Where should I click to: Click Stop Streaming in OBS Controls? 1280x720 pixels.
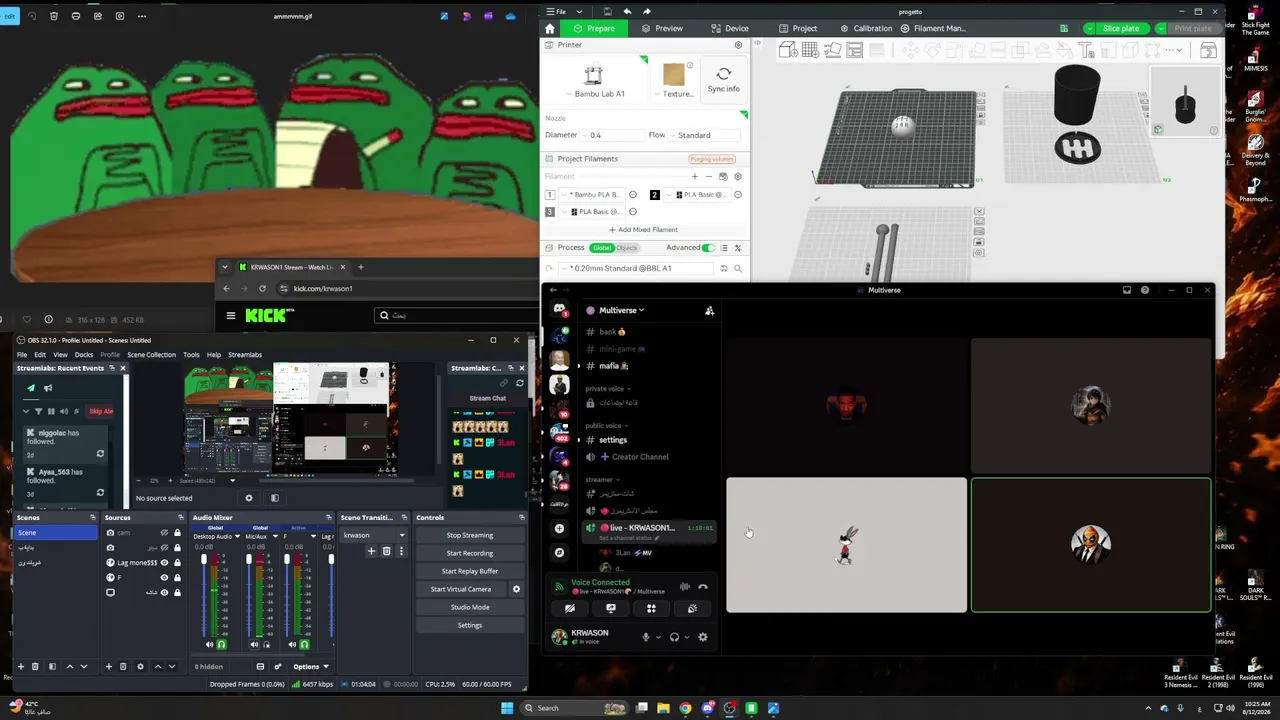click(x=470, y=535)
